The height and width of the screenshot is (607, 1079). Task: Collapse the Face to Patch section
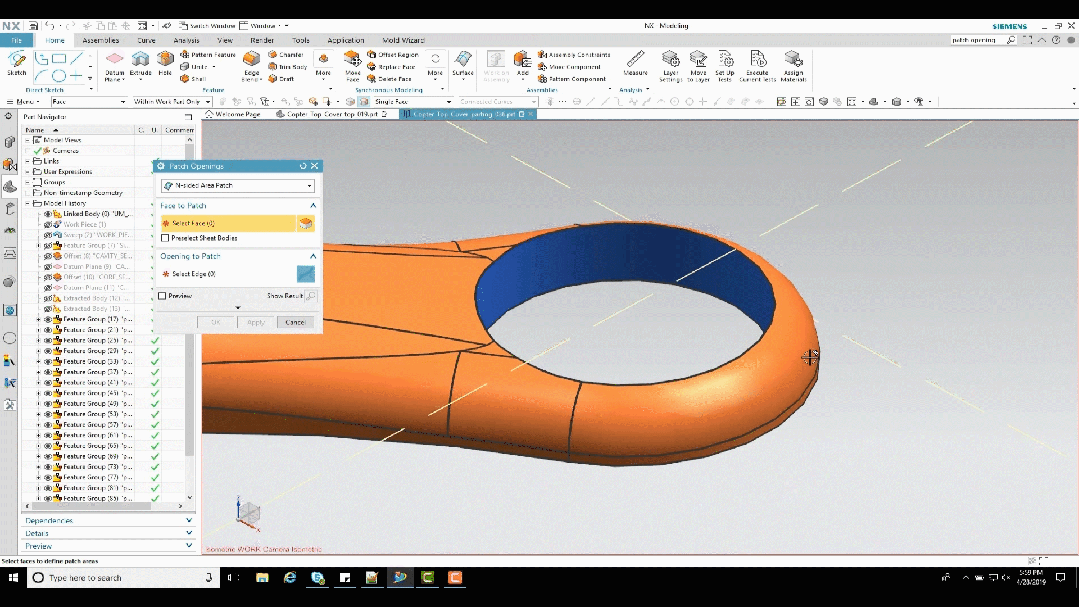(x=313, y=206)
